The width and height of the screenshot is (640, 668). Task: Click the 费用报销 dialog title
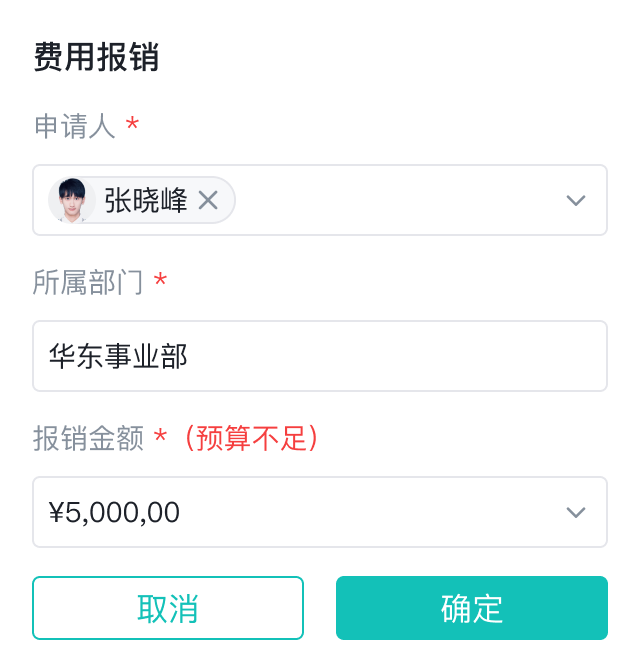click(x=96, y=58)
